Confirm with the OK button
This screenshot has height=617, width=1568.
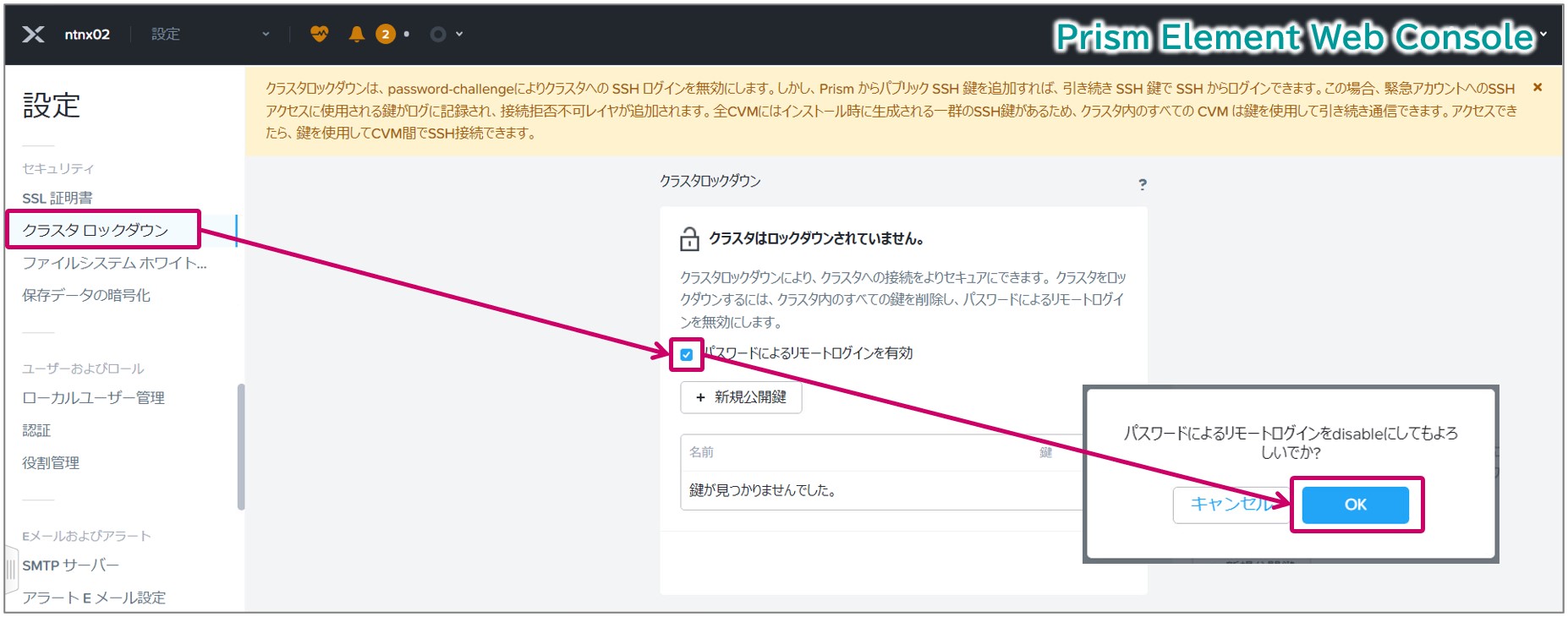point(1355,505)
